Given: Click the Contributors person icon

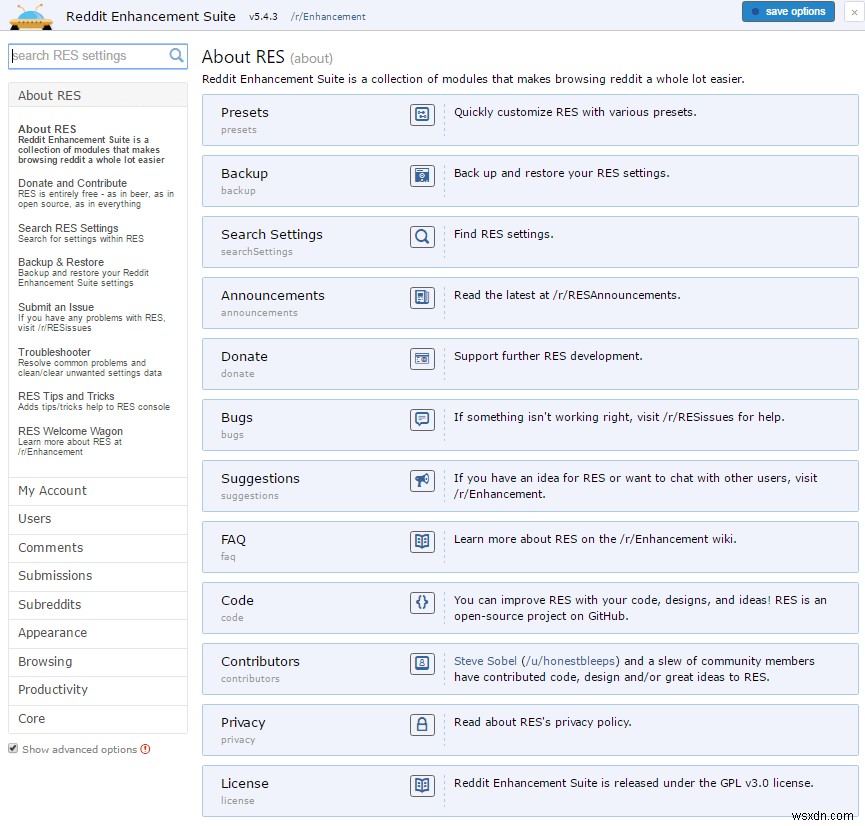Looking at the screenshot, I should 422,664.
